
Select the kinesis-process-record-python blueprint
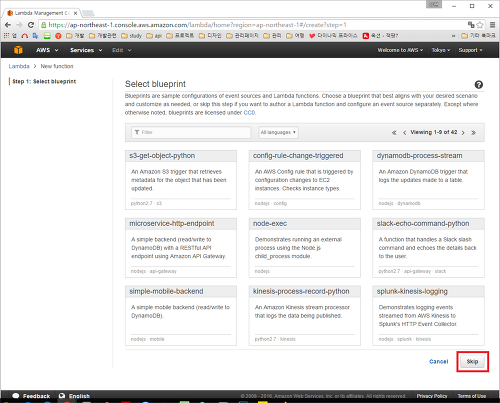305,315
